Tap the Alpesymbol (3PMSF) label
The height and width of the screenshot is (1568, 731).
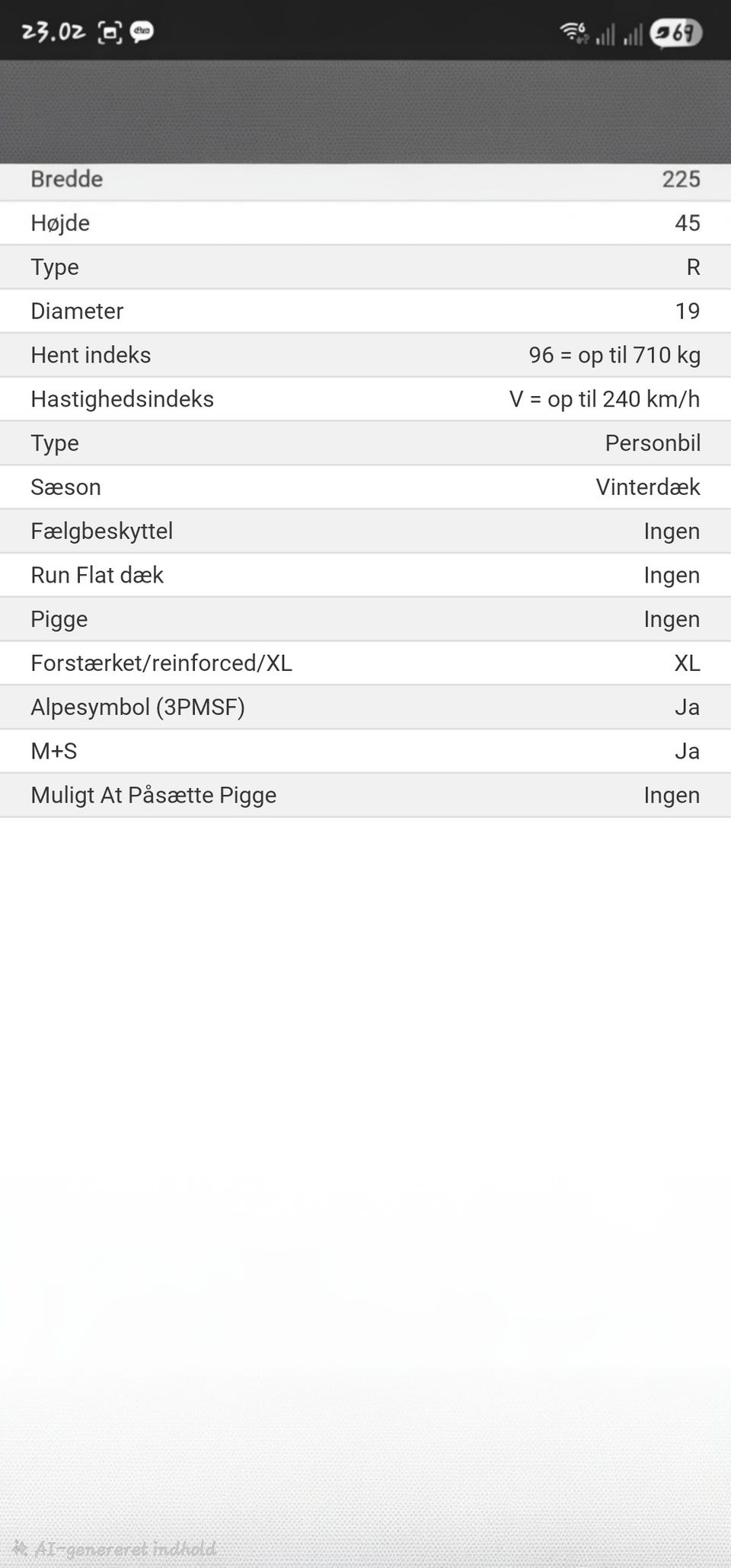[137, 707]
